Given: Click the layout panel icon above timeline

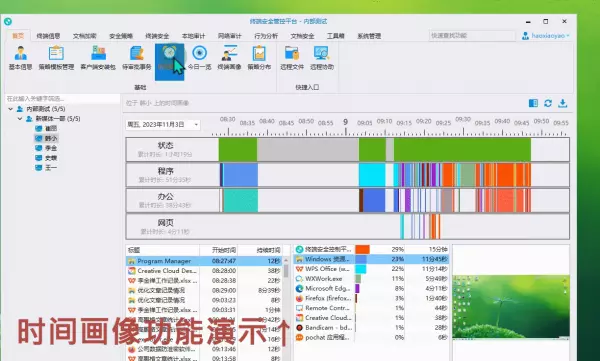Looking at the screenshot, I should tap(533, 103).
